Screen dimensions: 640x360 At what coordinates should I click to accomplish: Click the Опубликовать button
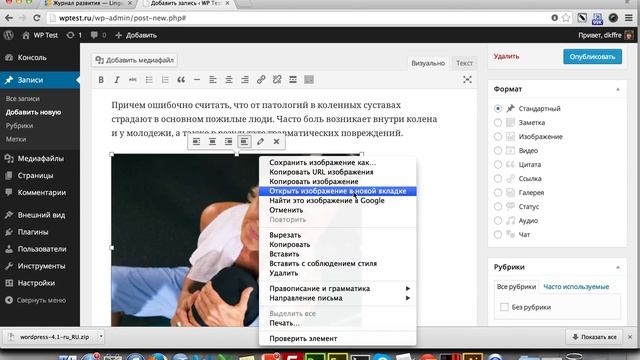[x=592, y=57]
